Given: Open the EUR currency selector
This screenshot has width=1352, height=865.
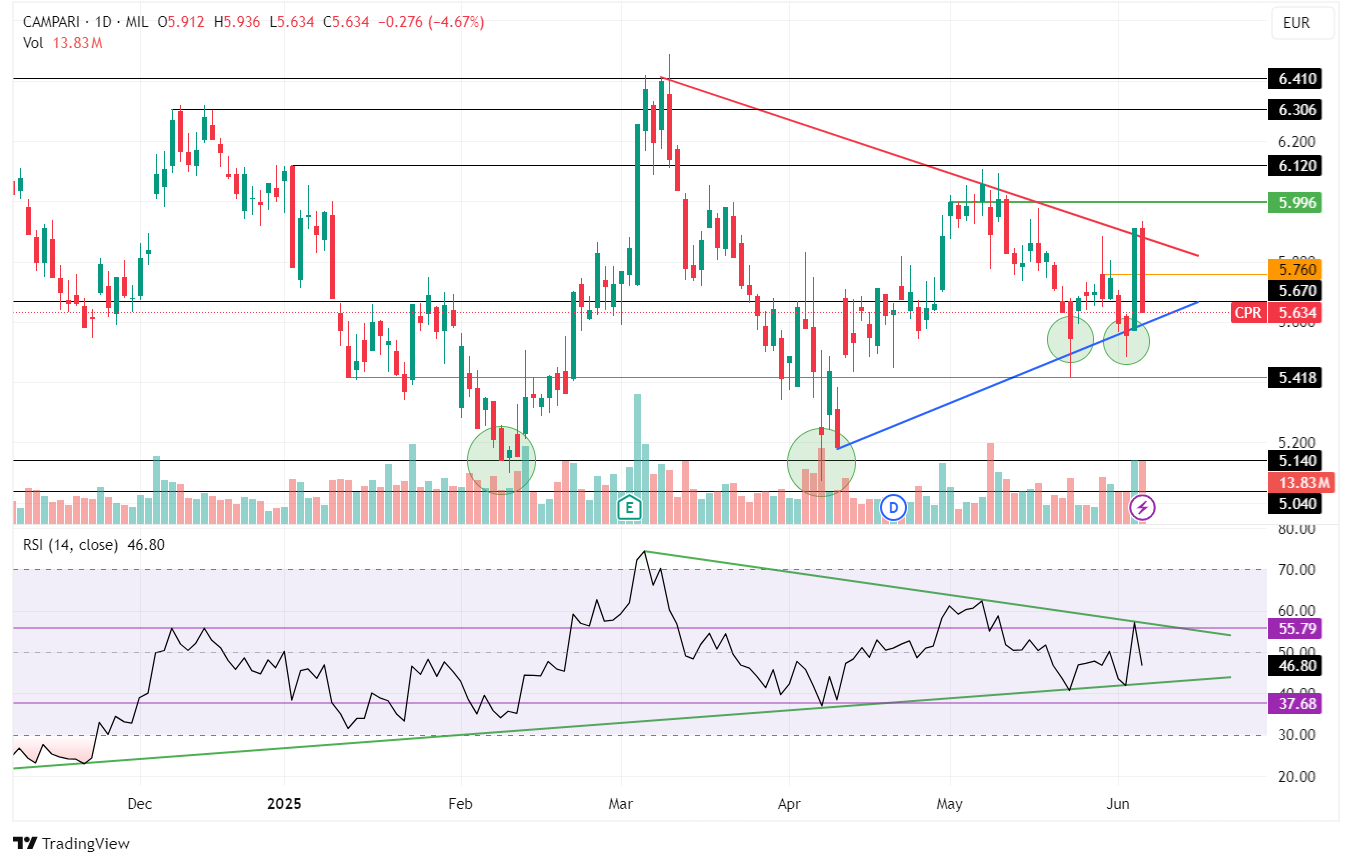Looking at the screenshot, I should coord(1303,23).
